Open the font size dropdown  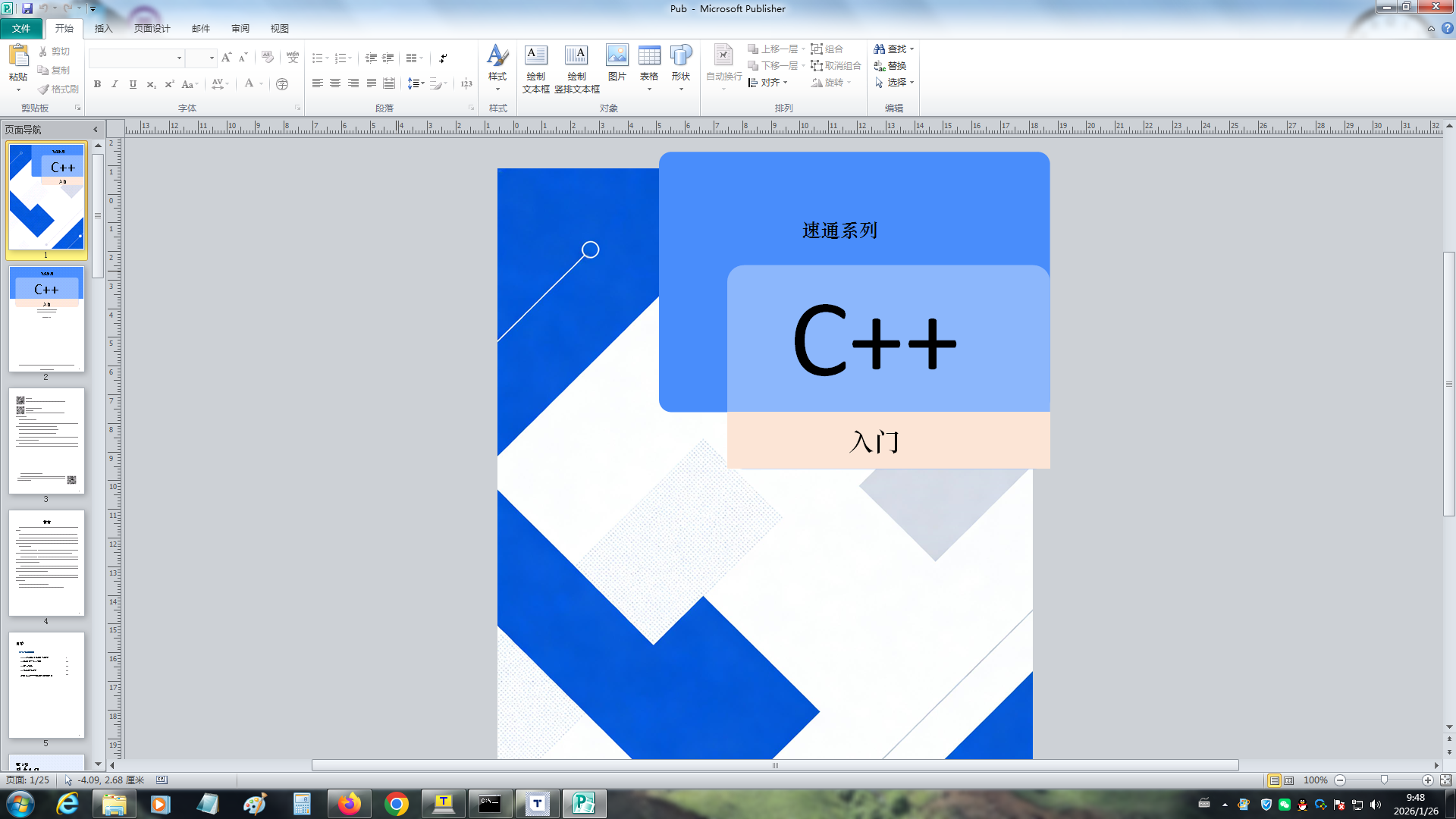point(212,58)
